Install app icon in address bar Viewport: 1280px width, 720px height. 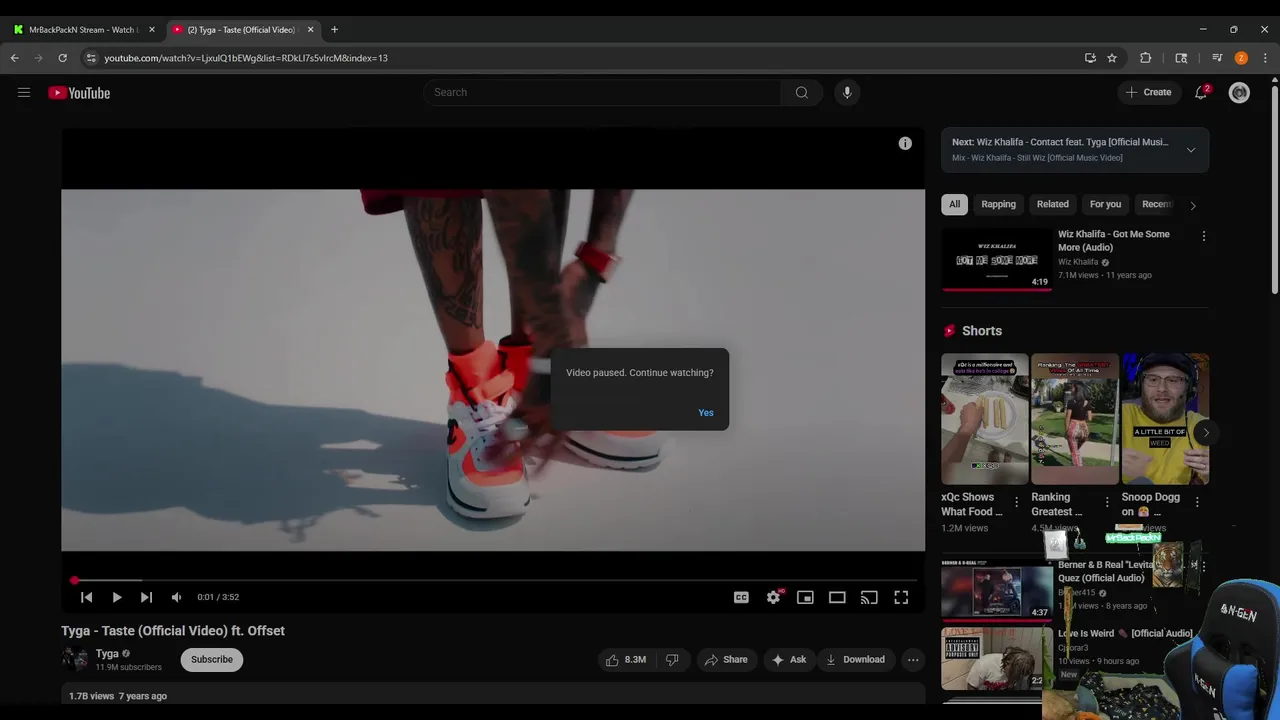point(1090,58)
